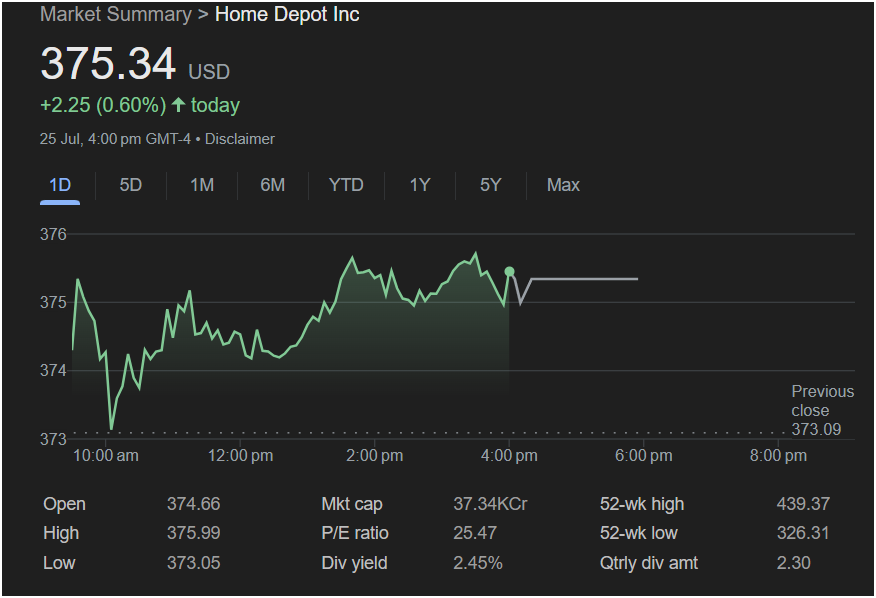The width and height of the screenshot is (876, 598).
Task: Click the USD currency label
Action: 209,72
